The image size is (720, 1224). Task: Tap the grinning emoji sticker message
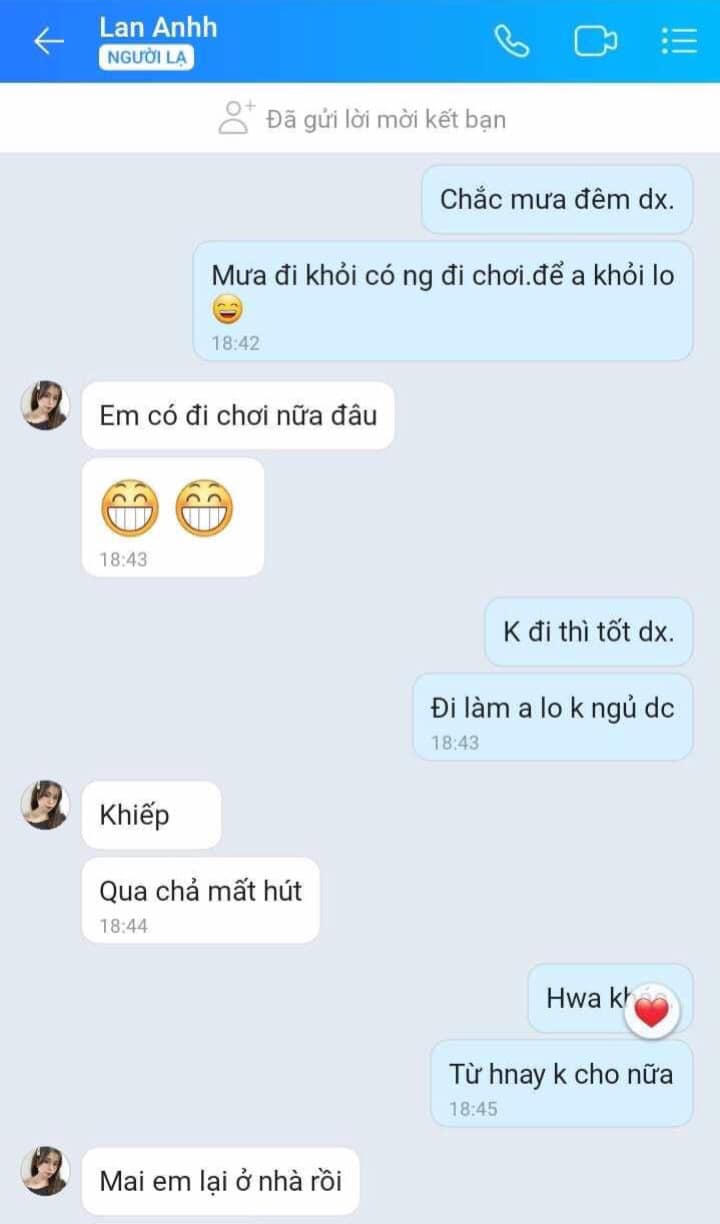(172, 514)
